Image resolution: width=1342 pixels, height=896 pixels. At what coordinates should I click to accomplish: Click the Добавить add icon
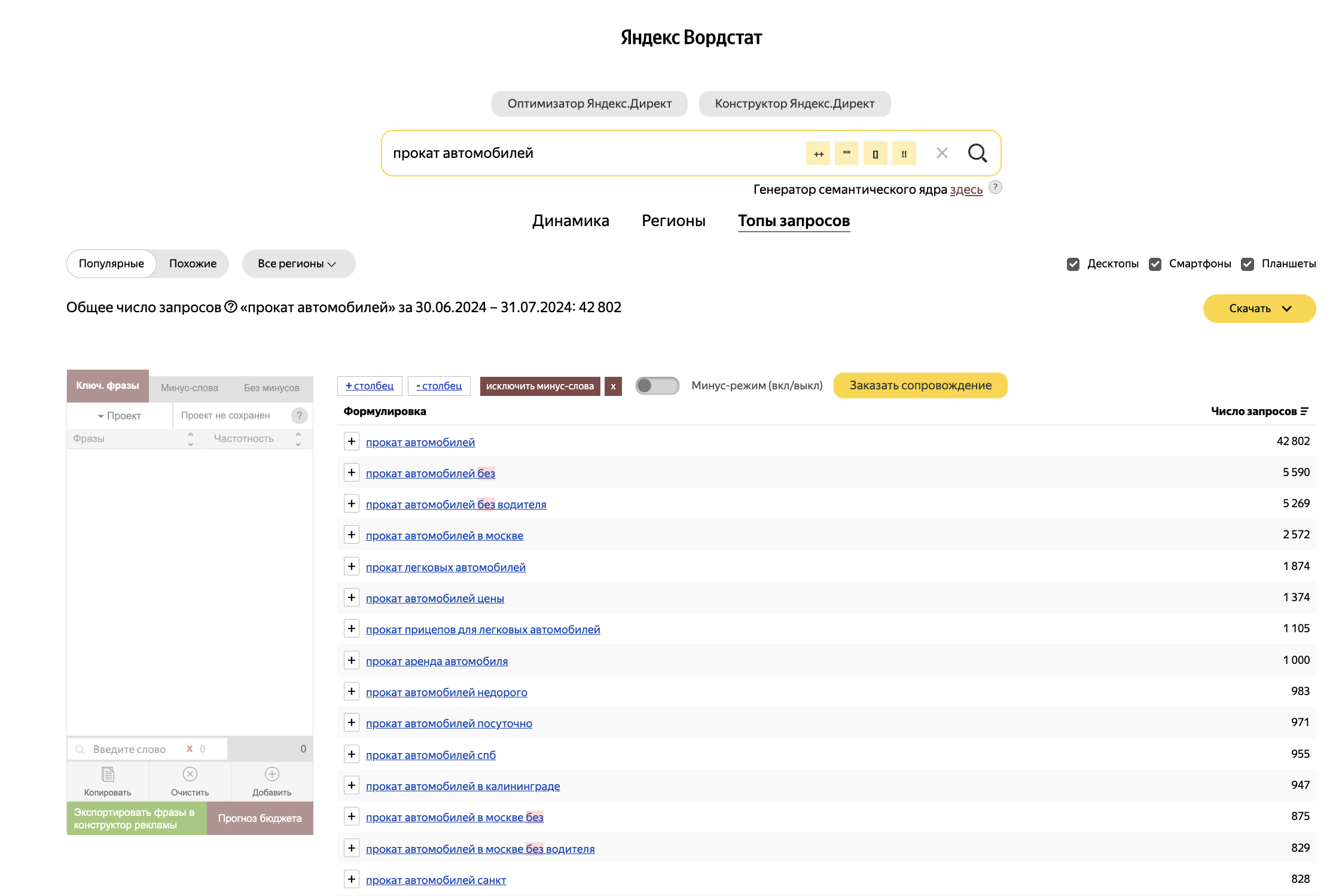[272, 775]
